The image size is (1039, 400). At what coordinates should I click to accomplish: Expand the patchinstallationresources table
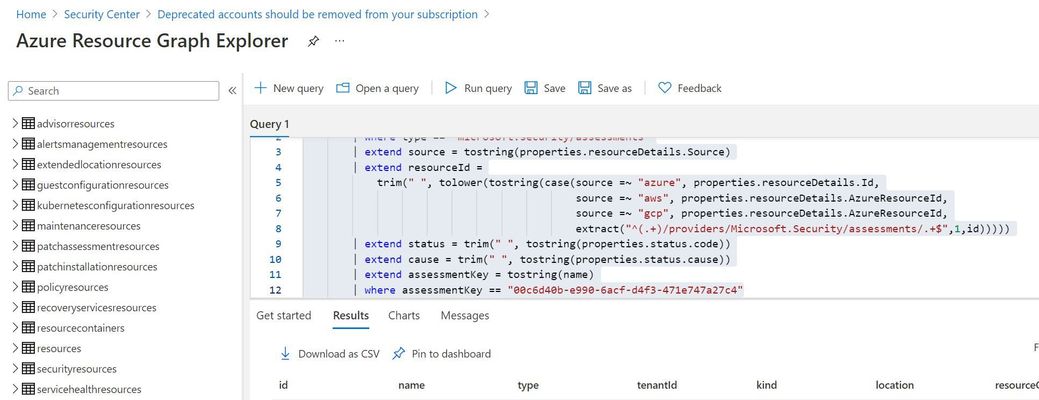coord(15,267)
